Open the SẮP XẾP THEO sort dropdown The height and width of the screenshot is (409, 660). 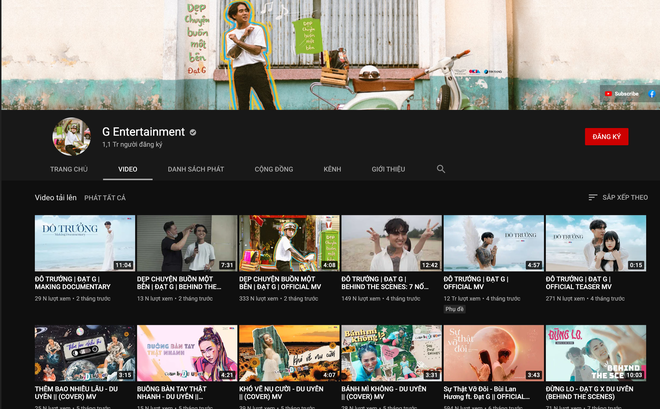[x=618, y=197]
